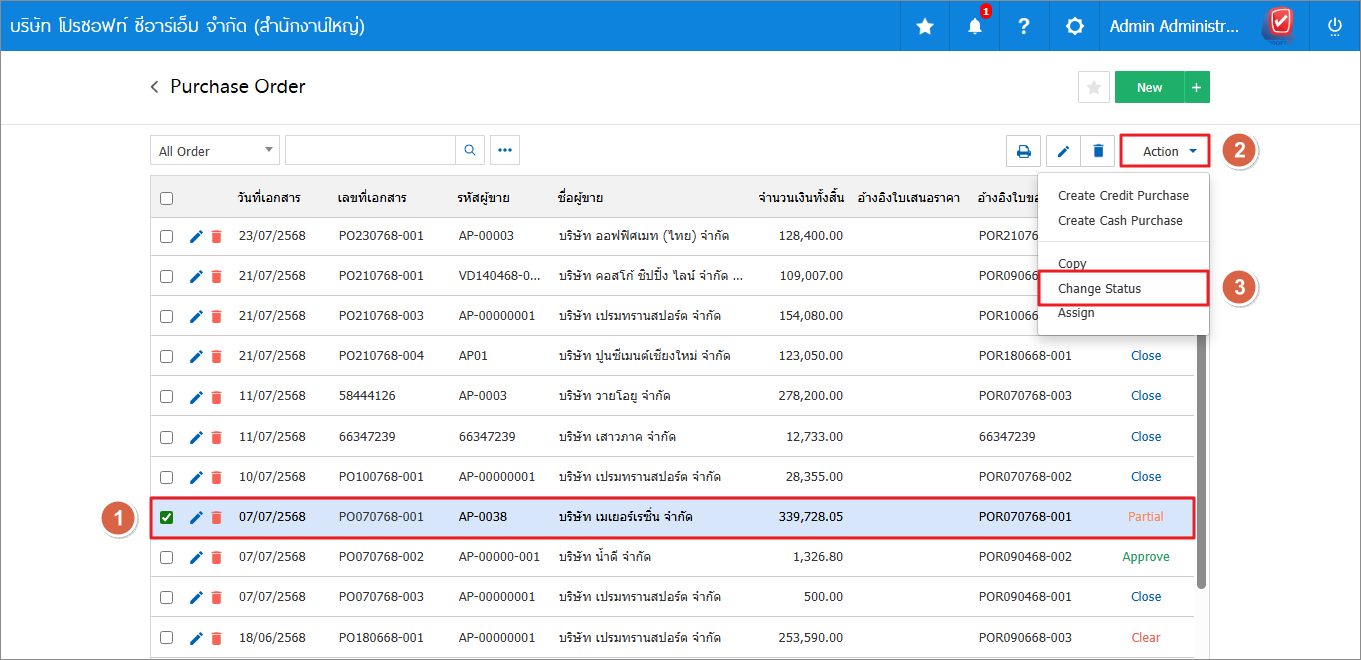This screenshot has width=1361, height=660.
Task: Choose Create Credit Purchase menu item
Action: pos(1123,196)
